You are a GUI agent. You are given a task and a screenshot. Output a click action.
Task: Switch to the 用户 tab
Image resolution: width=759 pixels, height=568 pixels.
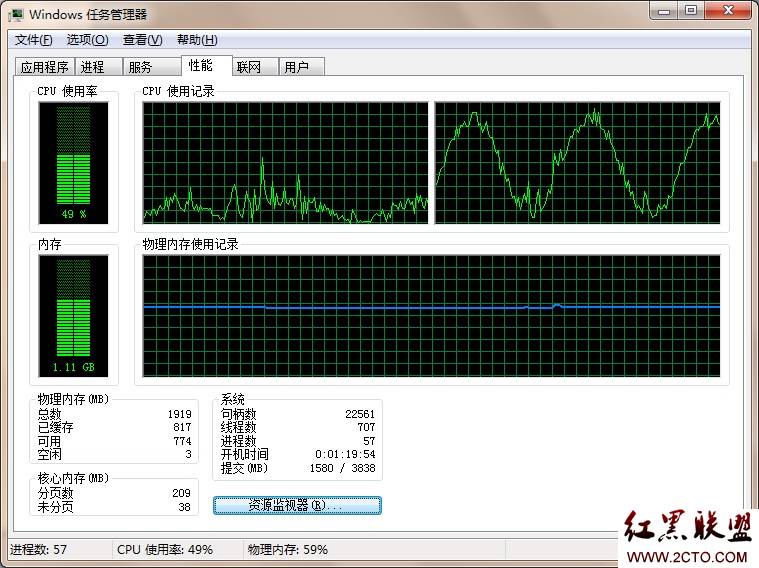click(301, 67)
